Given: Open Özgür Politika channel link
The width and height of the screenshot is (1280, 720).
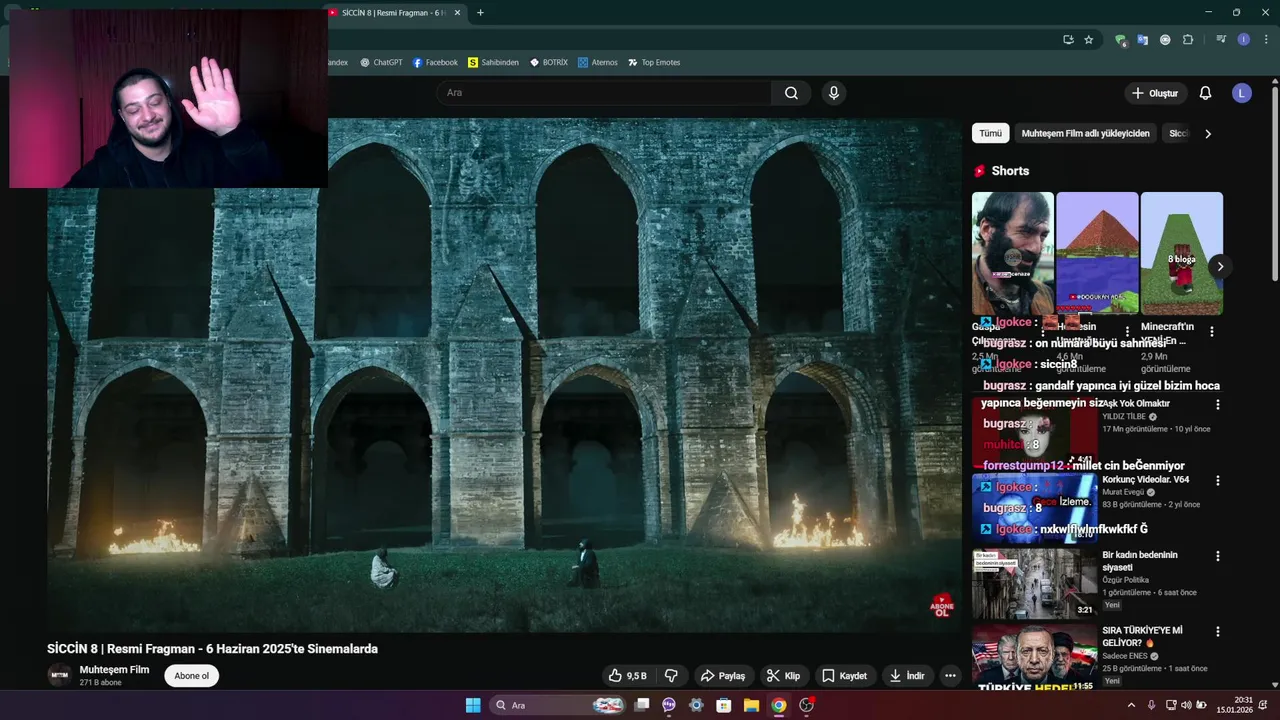Looking at the screenshot, I should [1126, 580].
